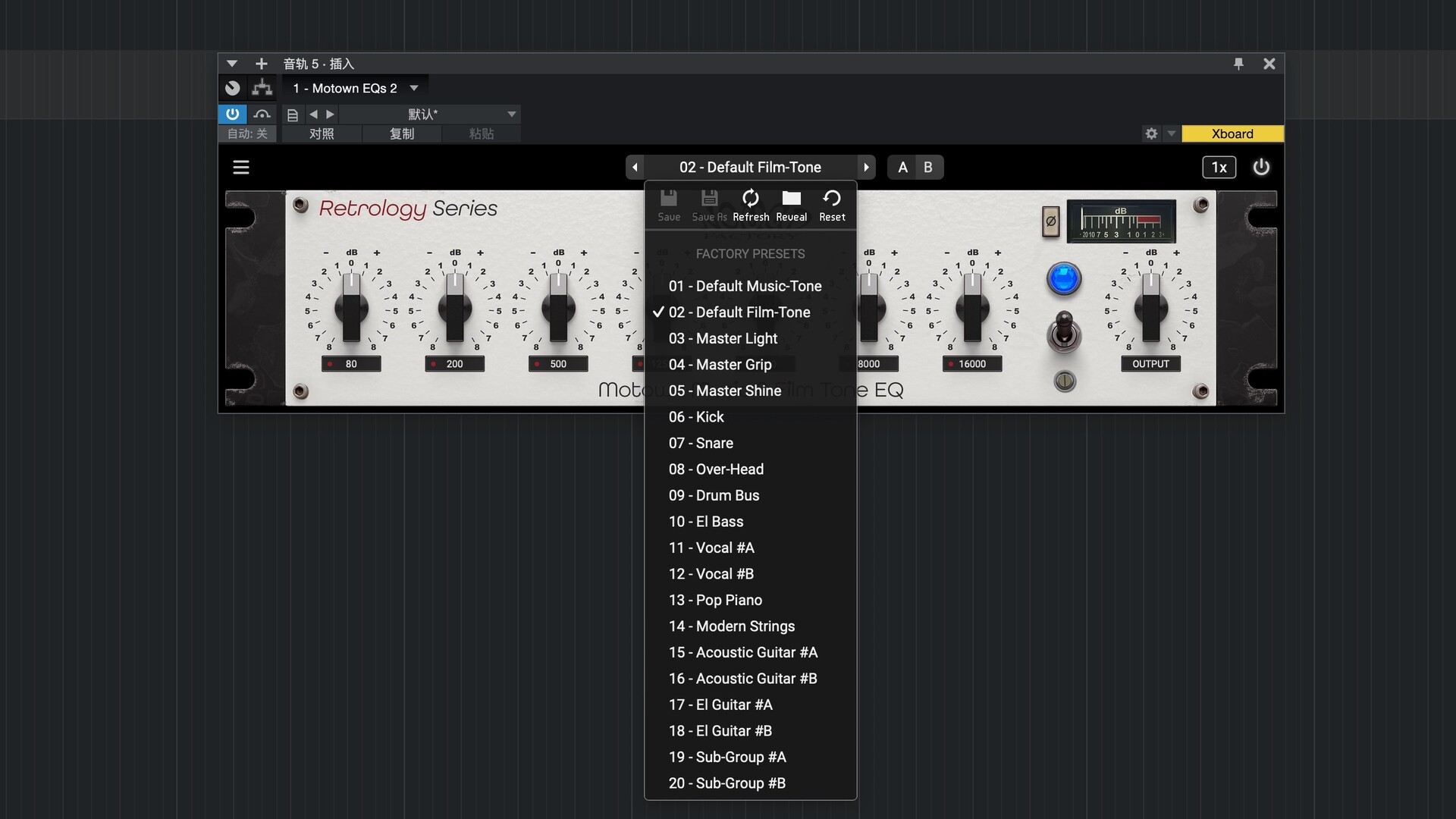Adjust the 16000 Hz band slider
The width and height of the screenshot is (1456, 819).
point(972,306)
